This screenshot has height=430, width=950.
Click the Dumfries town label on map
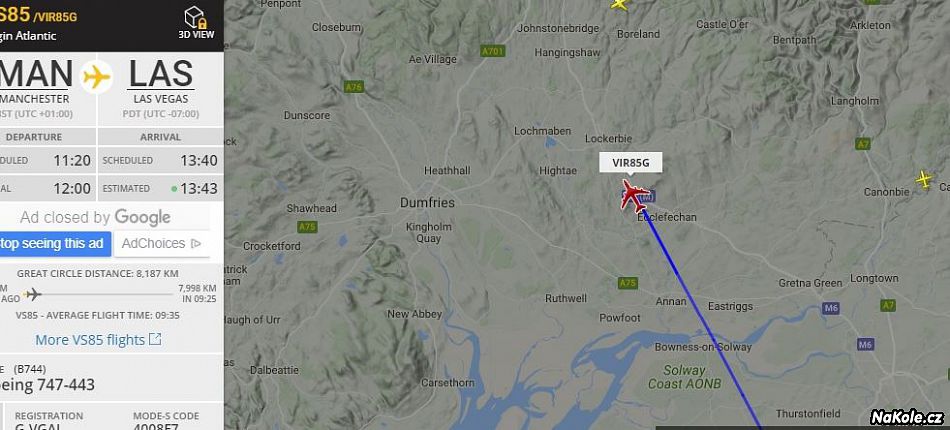427,203
